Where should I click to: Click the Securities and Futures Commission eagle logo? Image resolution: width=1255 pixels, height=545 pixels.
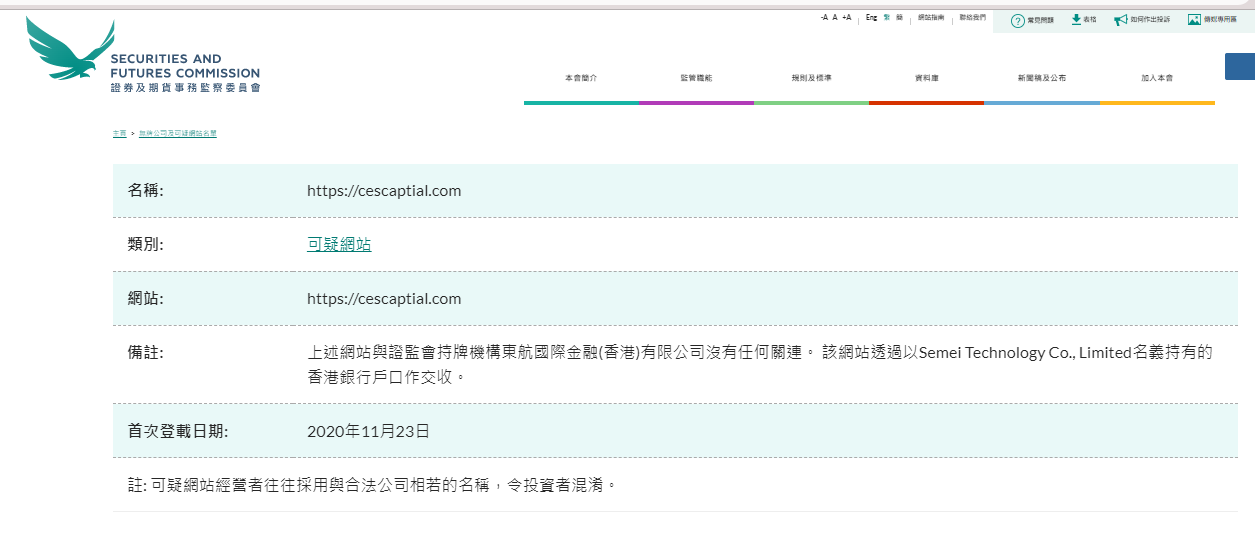(70, 50)
